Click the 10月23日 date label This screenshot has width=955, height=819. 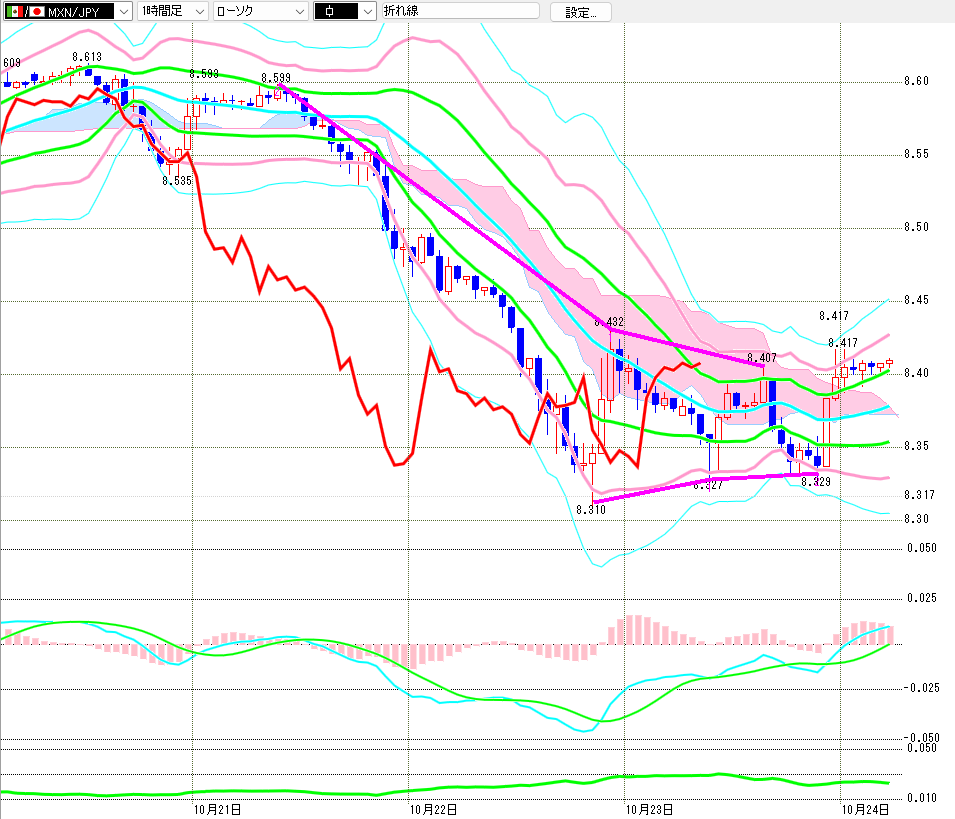pyautogui.click(x=649, y=809)
